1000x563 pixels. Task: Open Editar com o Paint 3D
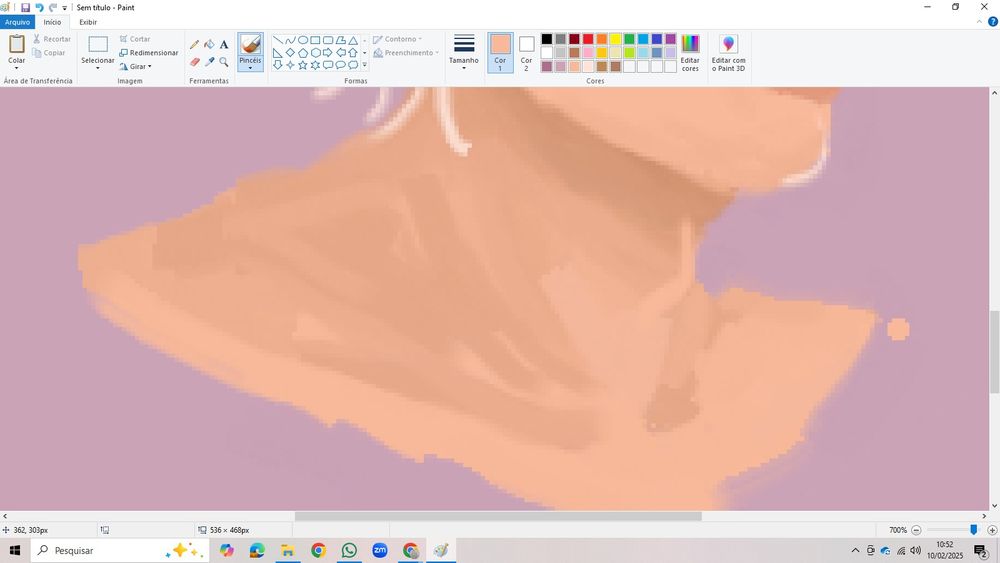pyautogui.click(x=728, y=53)
